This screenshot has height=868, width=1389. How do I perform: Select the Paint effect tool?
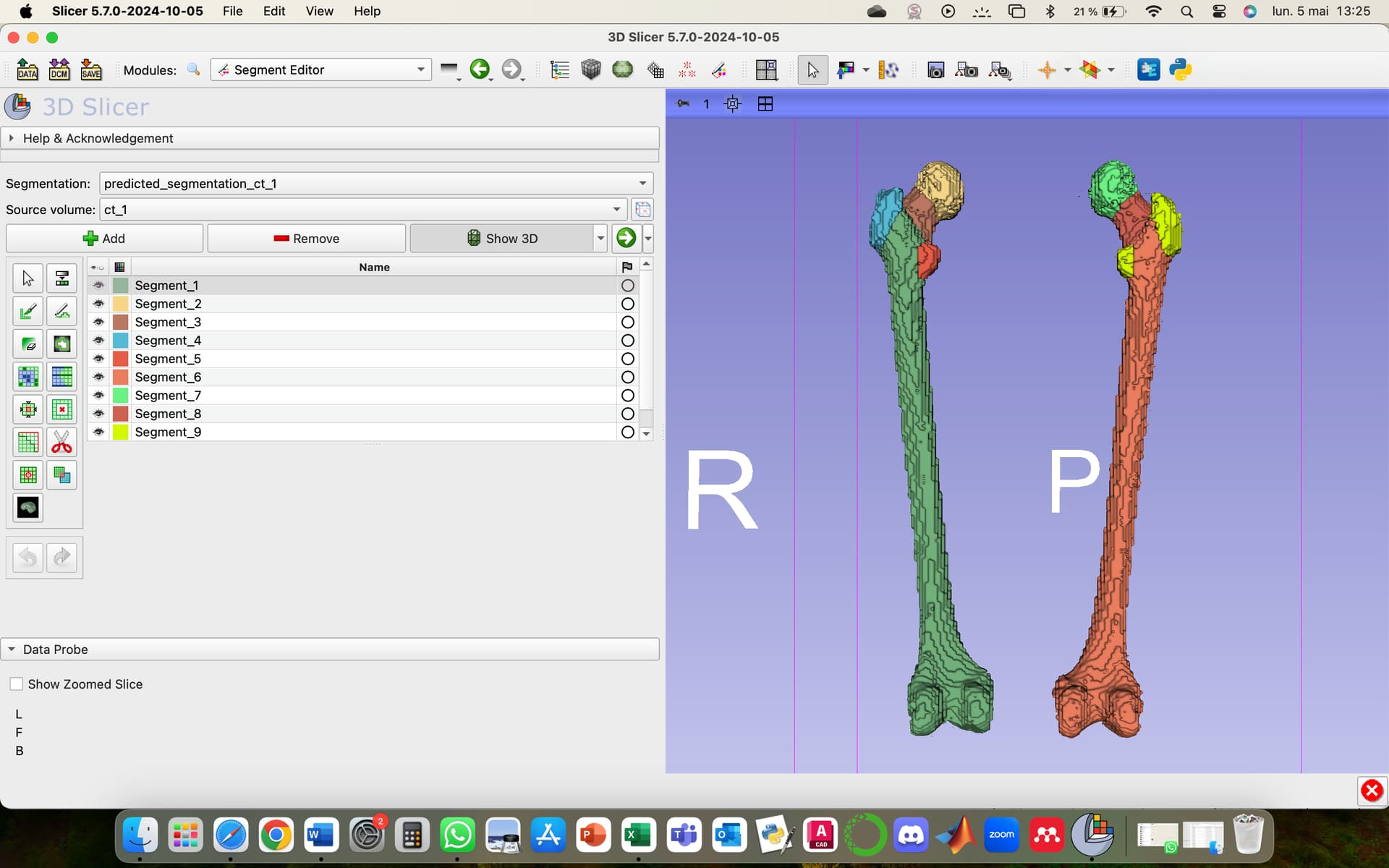click(x=27, y=311)
